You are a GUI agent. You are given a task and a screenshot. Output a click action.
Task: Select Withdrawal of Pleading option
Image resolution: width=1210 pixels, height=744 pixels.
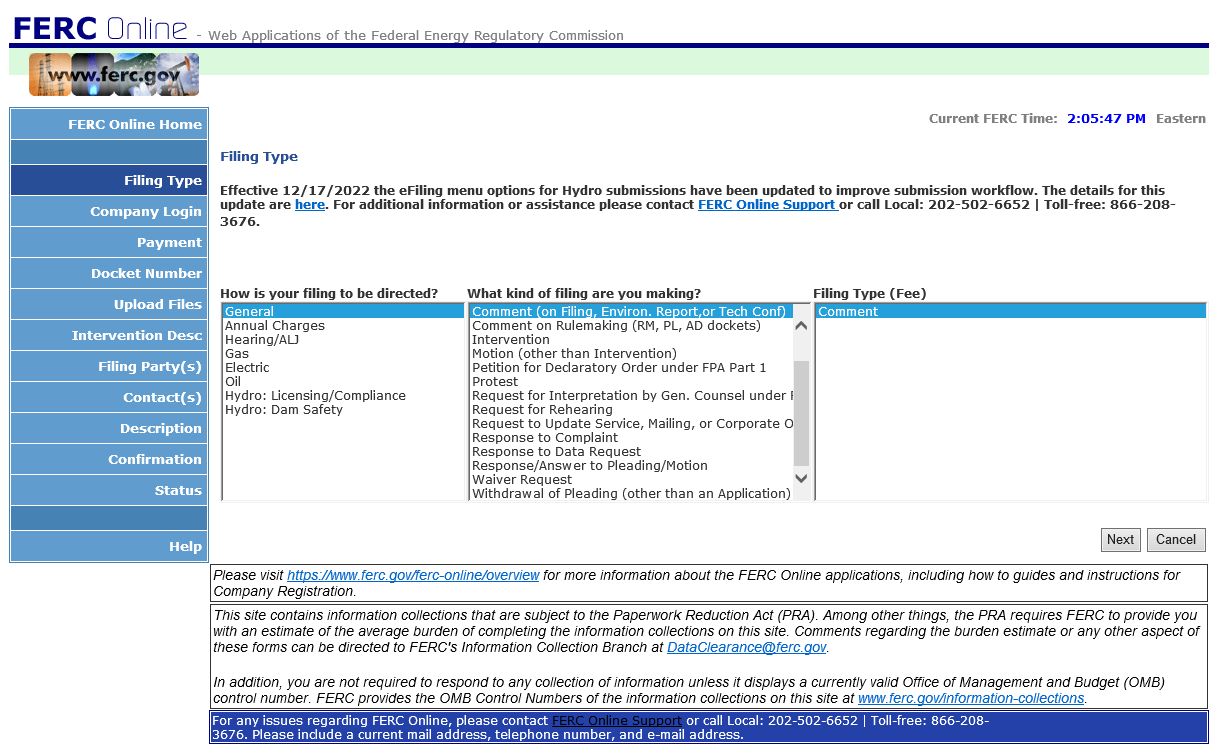(x=631, y=494)
